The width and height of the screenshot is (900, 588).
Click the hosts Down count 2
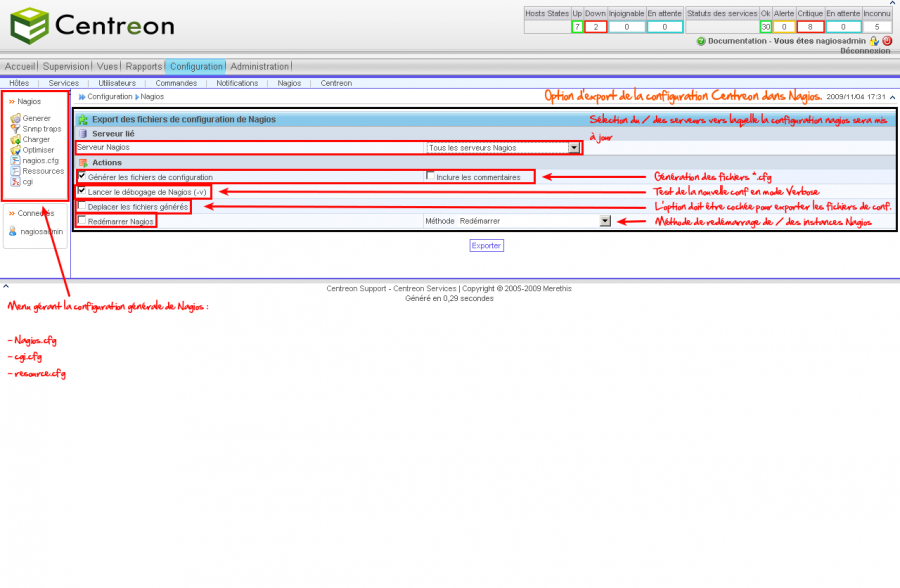point(596,27)
